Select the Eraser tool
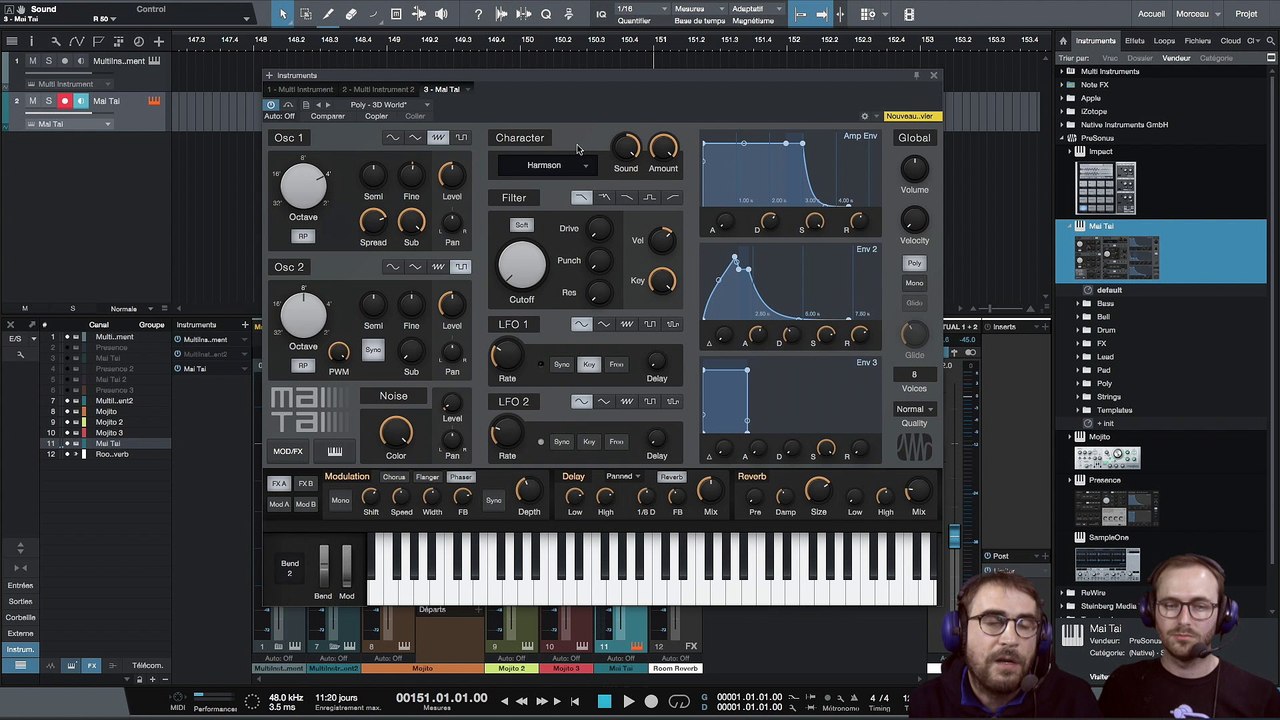The height and width of the screenshot is (720, 1280). pos(351,14)
